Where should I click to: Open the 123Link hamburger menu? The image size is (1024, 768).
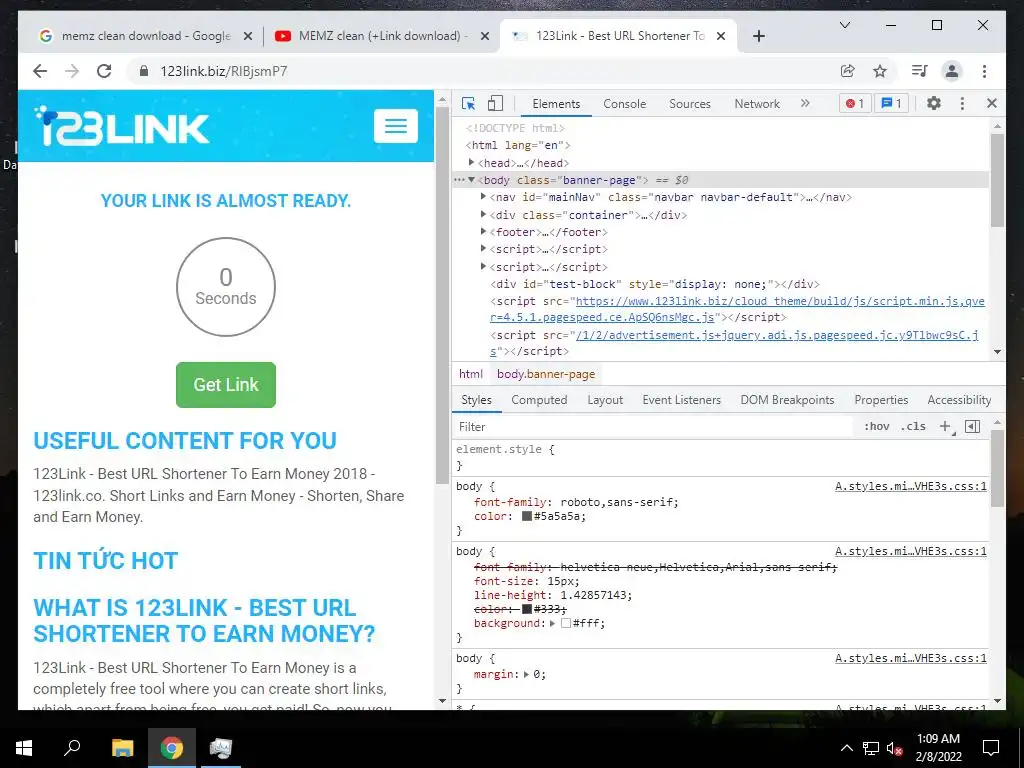pyautogui.click(x=396, y=125)
